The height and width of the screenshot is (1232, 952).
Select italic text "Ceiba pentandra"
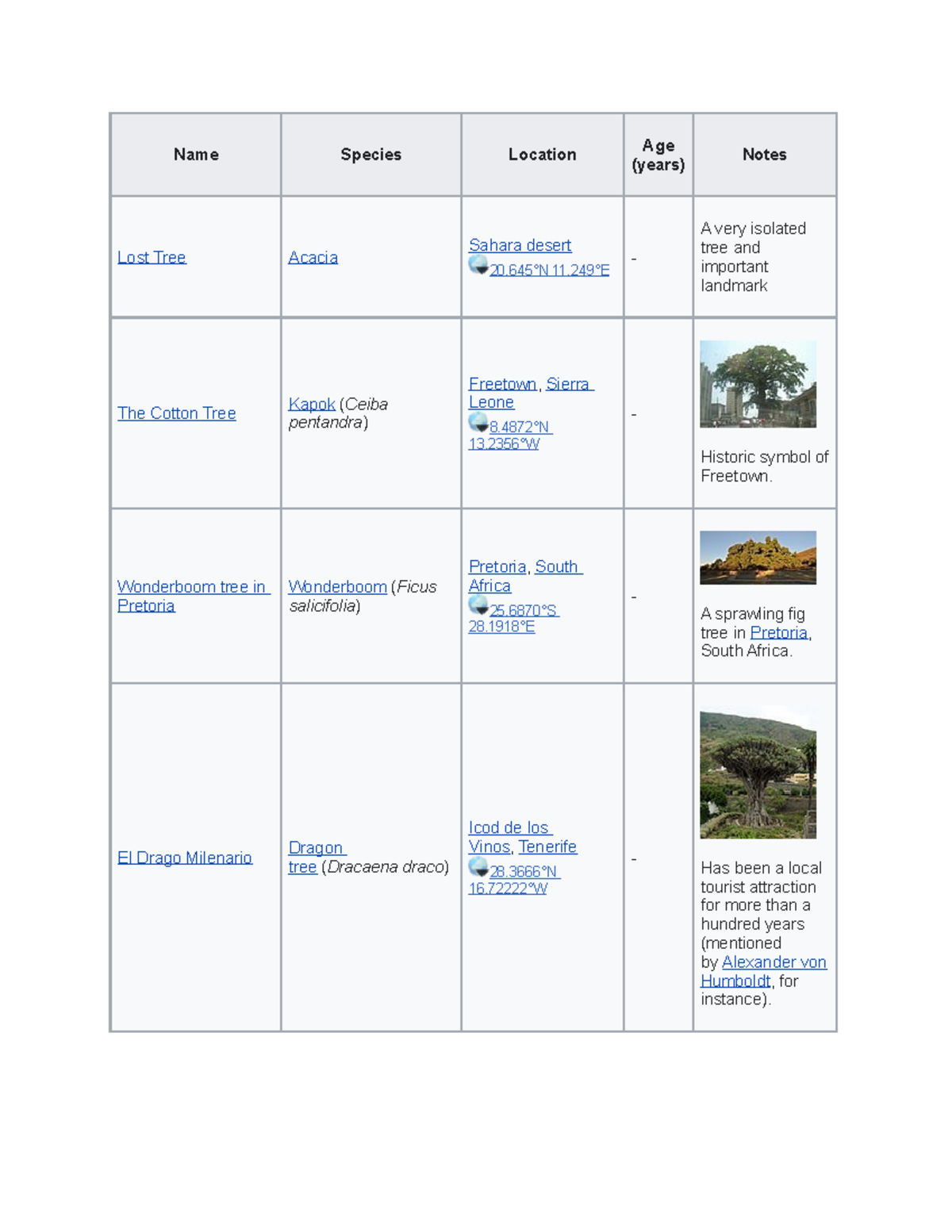tap(339, 413)
